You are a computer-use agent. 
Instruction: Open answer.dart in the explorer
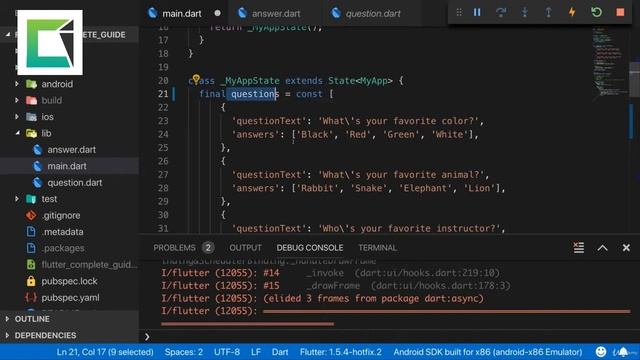click(x=71, y=150)
